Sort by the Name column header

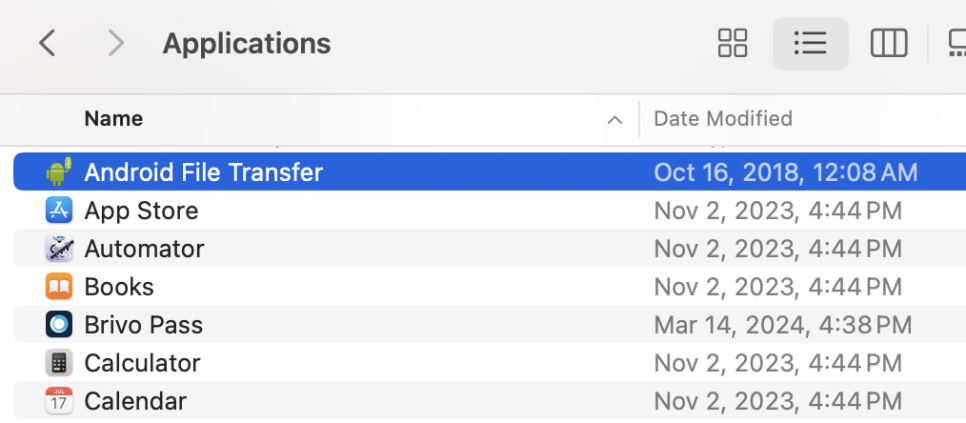[x=113, y=118]
